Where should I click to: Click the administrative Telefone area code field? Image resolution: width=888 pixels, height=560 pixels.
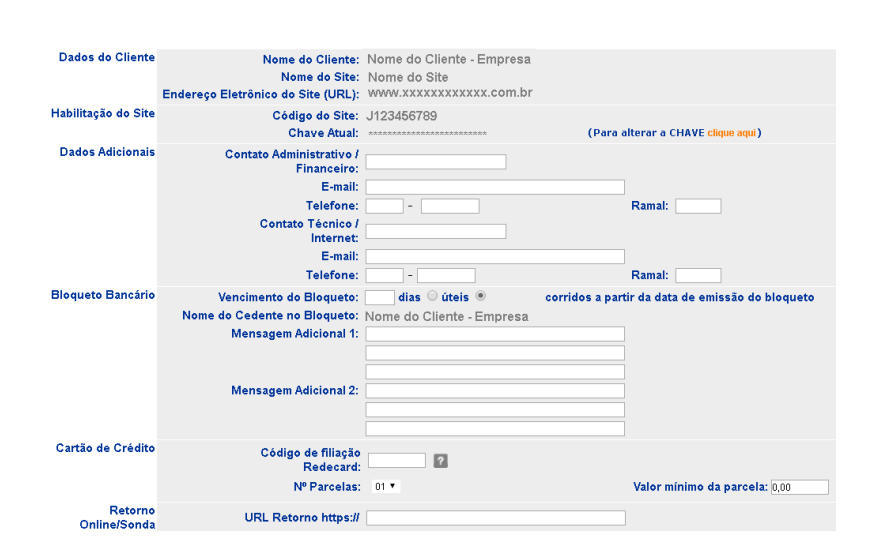(385, 206)
